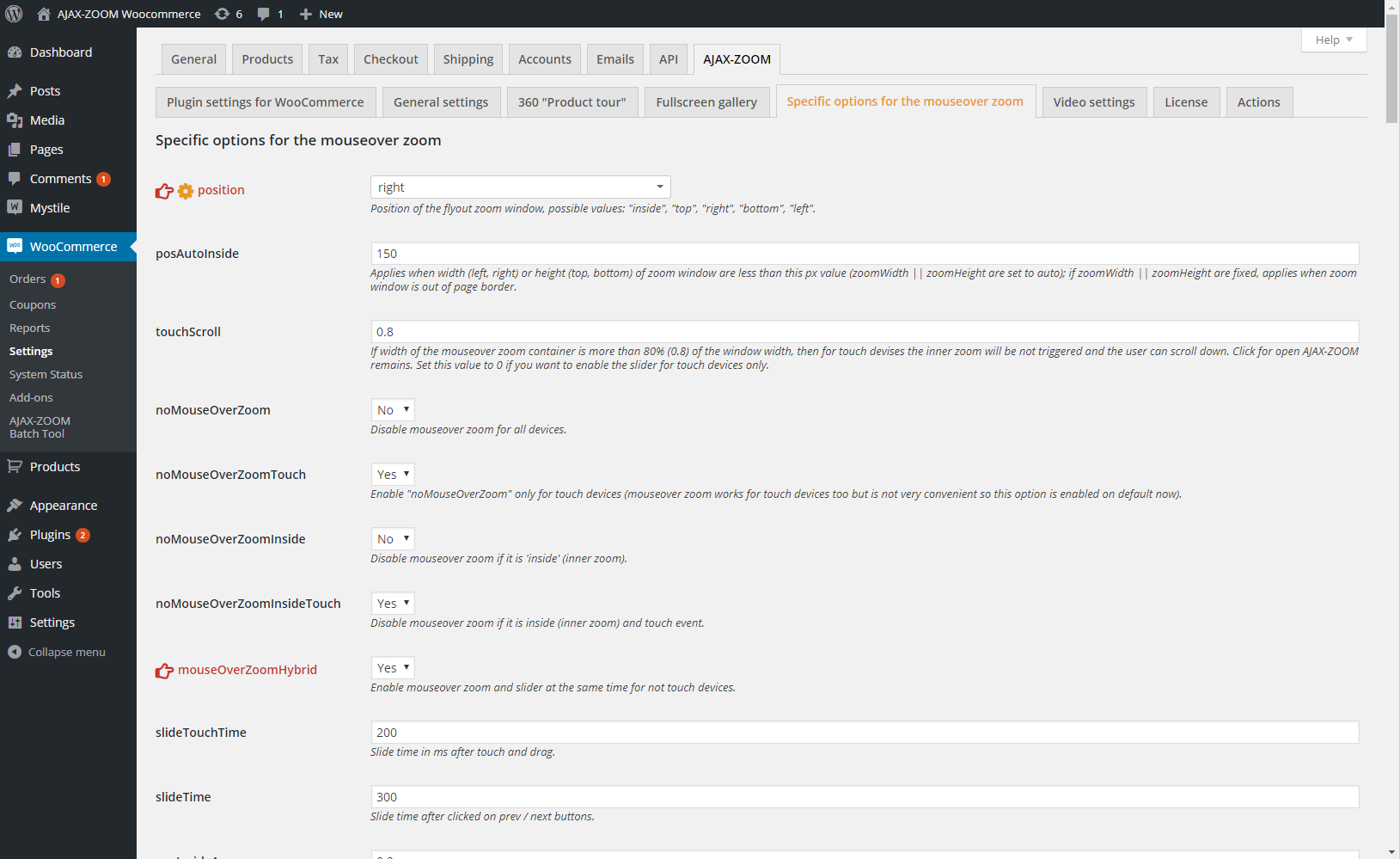Screen dimensions: 1400x859
Task: Open the License tab
Action: 1186,102
